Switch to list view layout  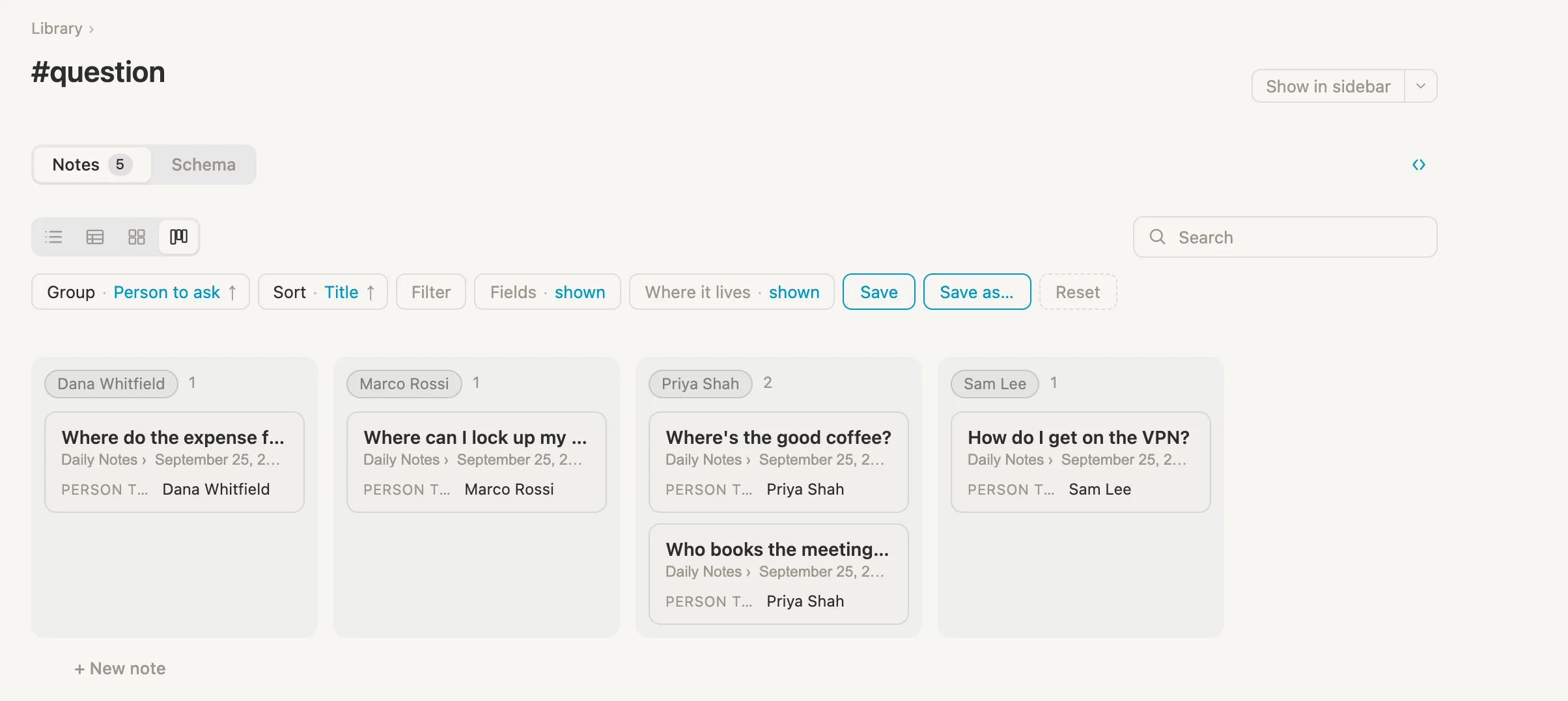click(x=54, y=237)
